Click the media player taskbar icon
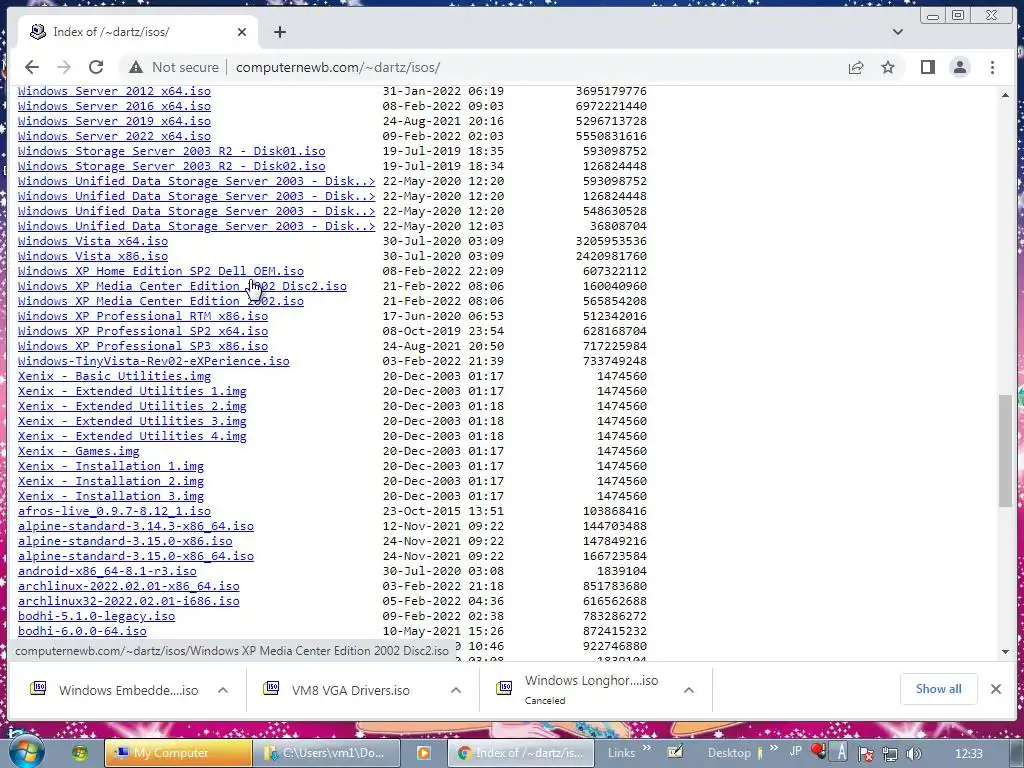This screenshot has width=1024, height=768. coord(424,753)
